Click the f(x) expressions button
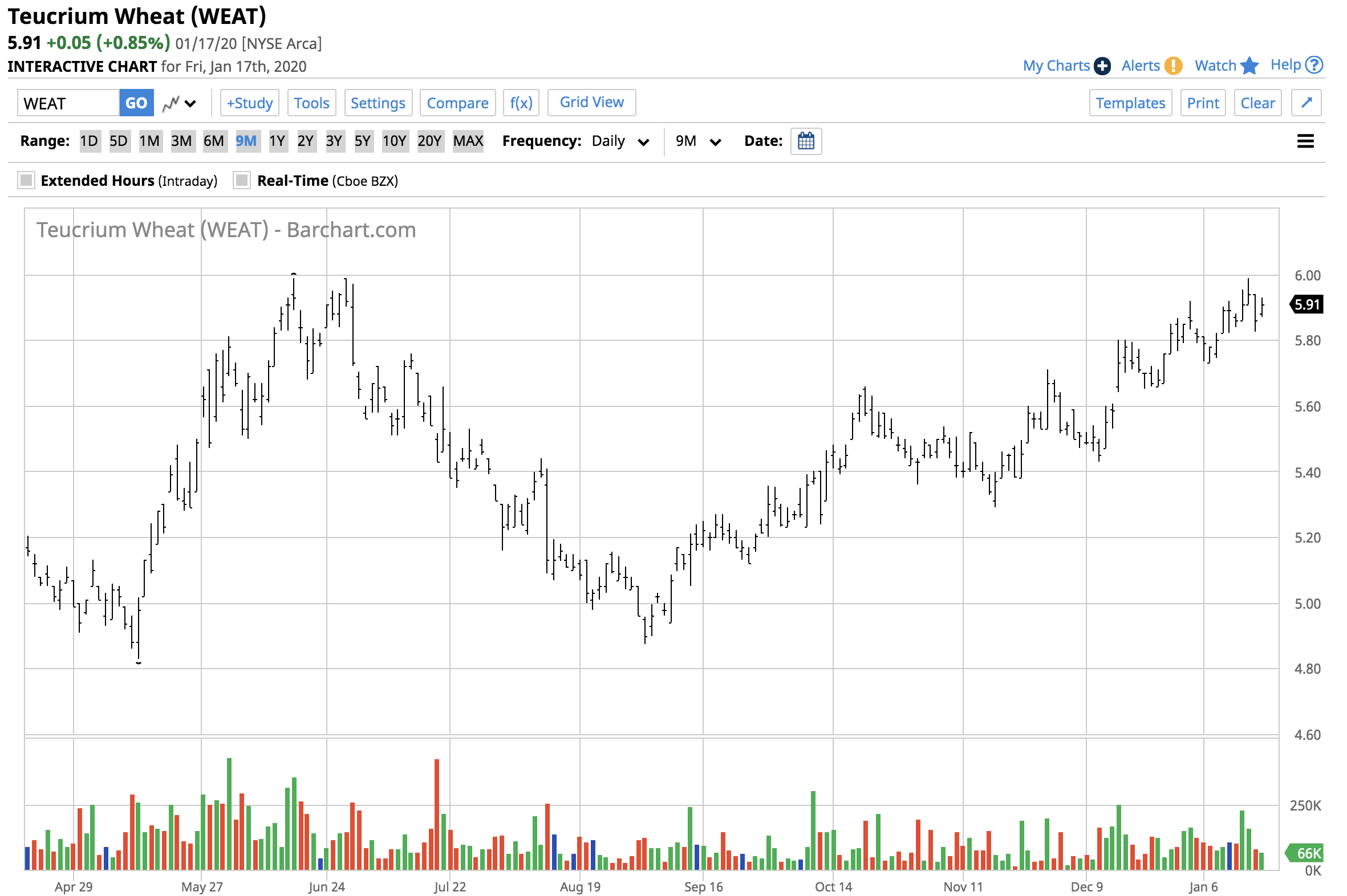The image size is (1347, 896). pyautogui.click(x=521, y=103)
